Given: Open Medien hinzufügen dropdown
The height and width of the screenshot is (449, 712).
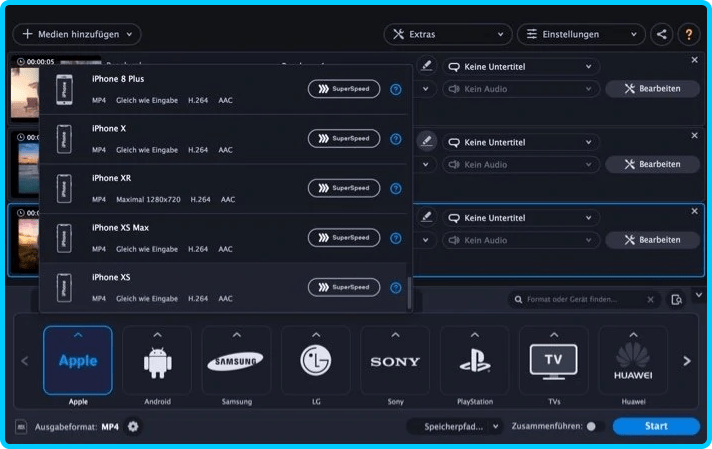Looking at the screenshot, I should coord(77,34).
